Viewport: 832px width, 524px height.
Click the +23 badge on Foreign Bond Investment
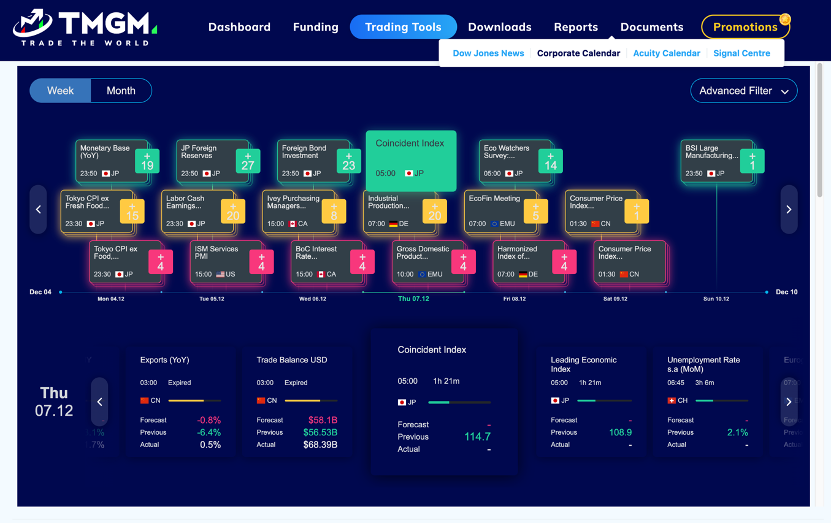(x=347, y=161)
